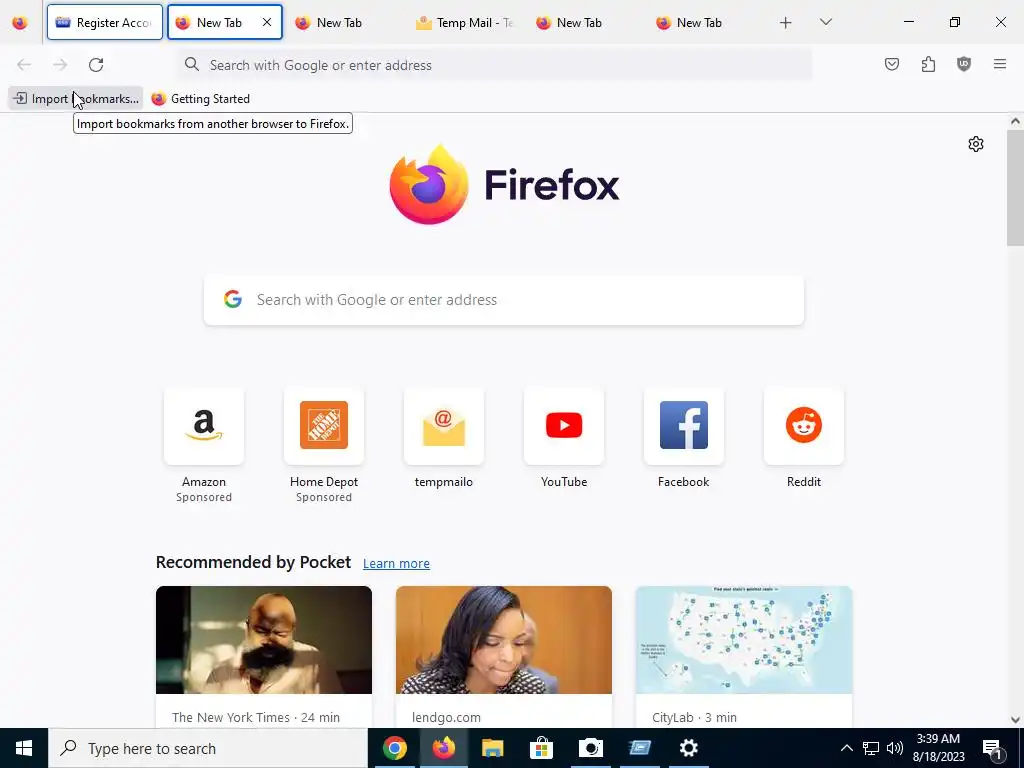The width and height of the screenshot is (1024, 768).
Task: Select the last New Tab
Action: 705,22
